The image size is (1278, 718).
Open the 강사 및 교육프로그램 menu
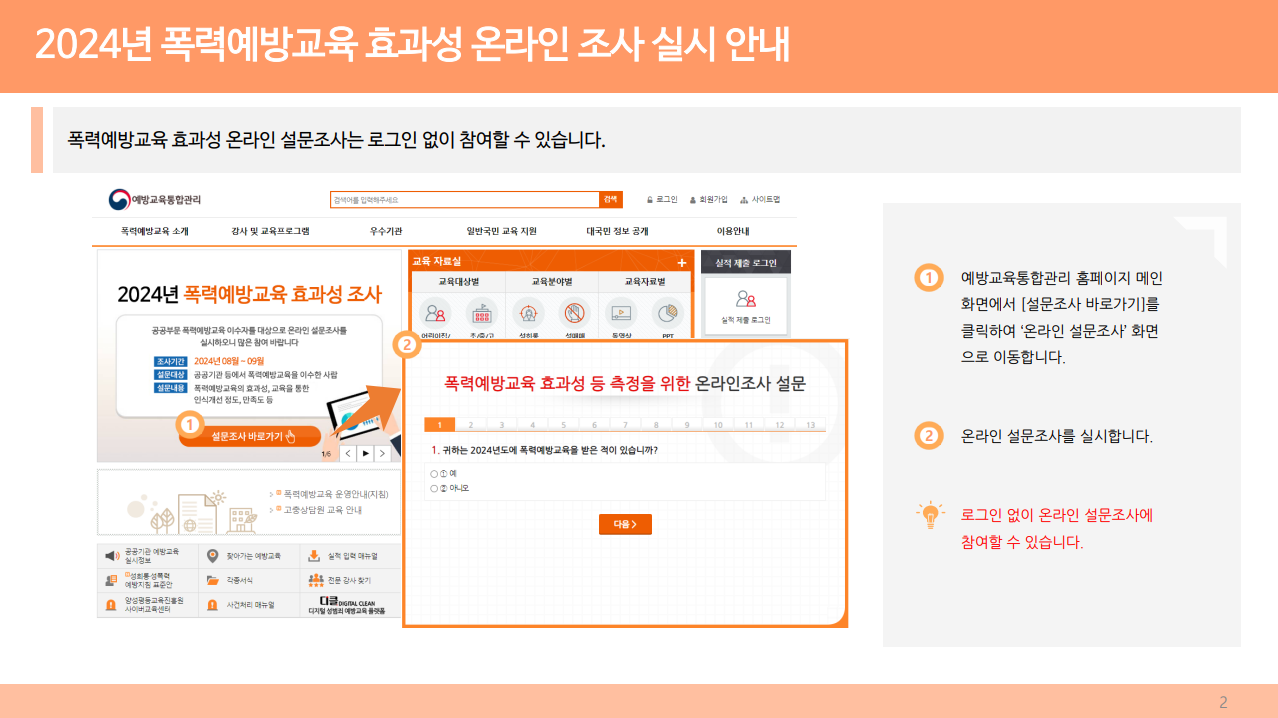(x=270, y=231)
